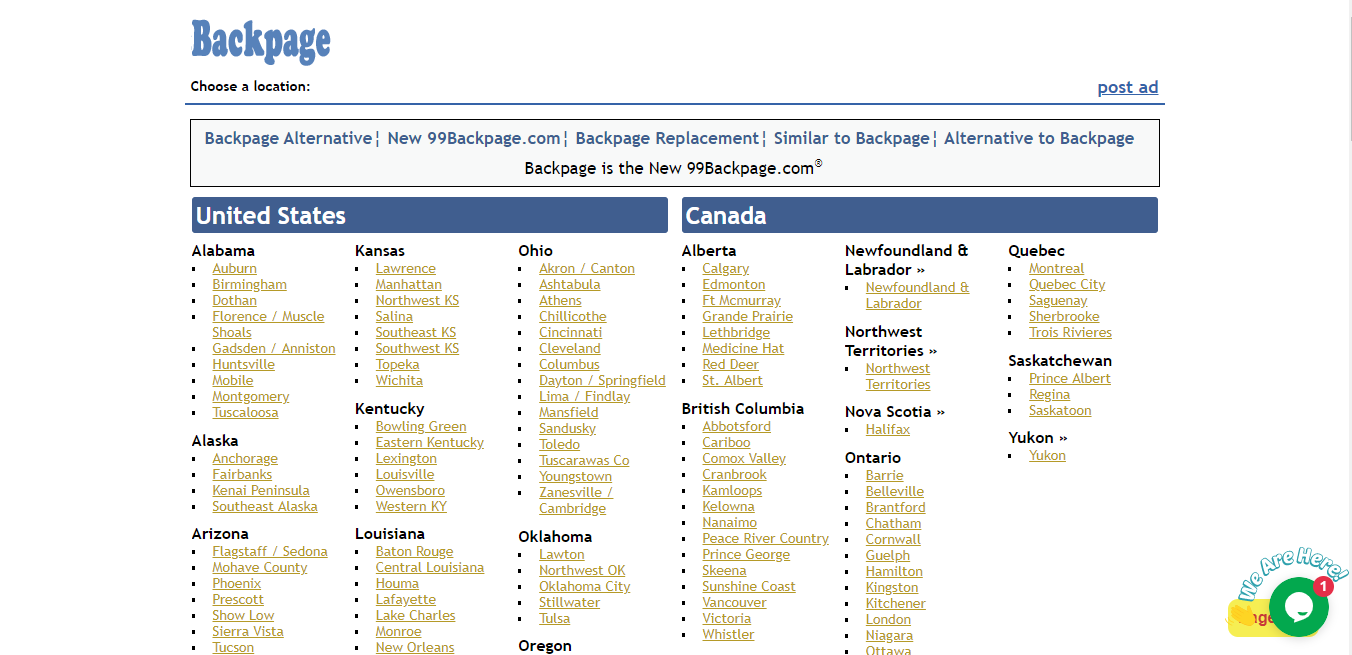
Task: Choose Barrie under Ontario
Action: point(884,476)
